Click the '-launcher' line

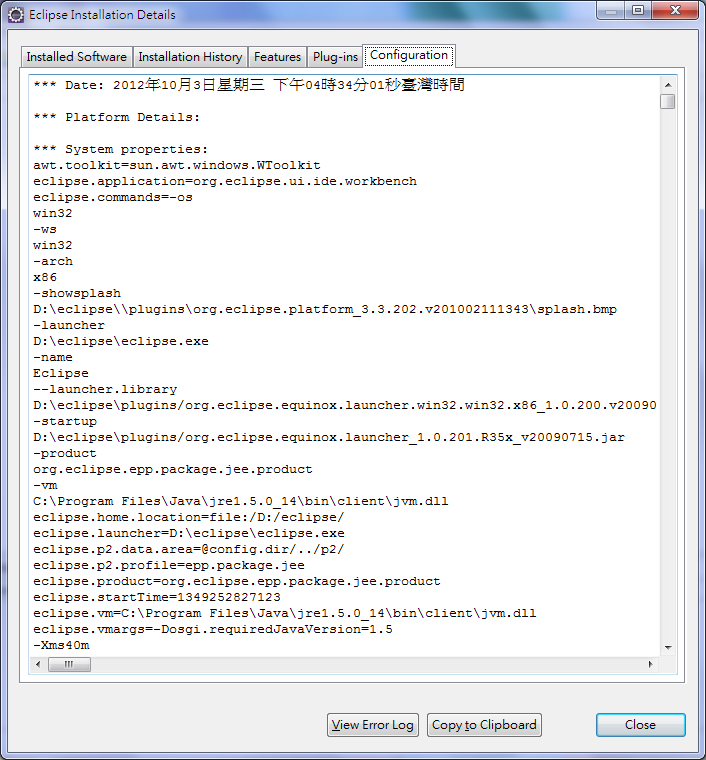coord(69,325)
